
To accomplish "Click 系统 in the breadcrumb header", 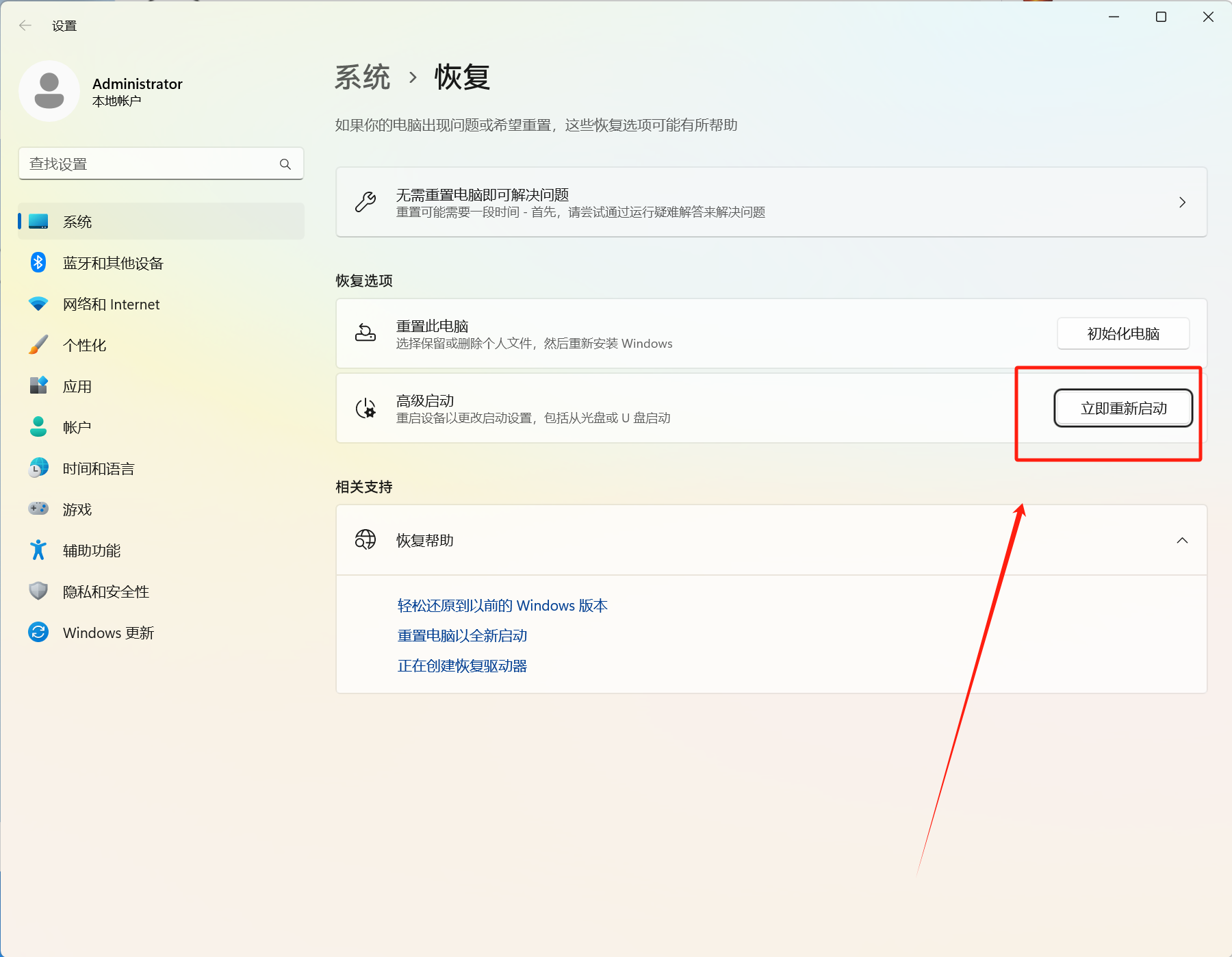I will tap(363, 77).
